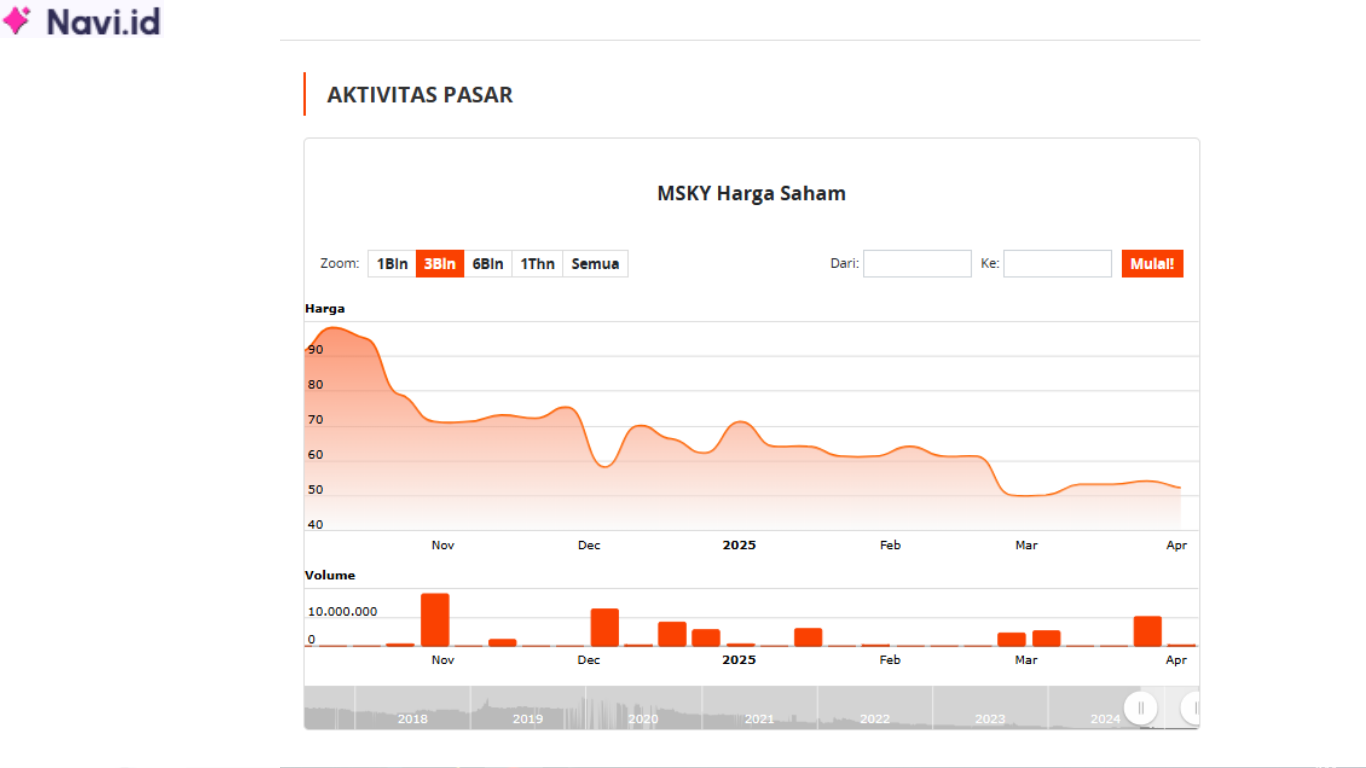Select the Semua zoom range
This screenshot has width=1366, height=768.
point(595,264)
